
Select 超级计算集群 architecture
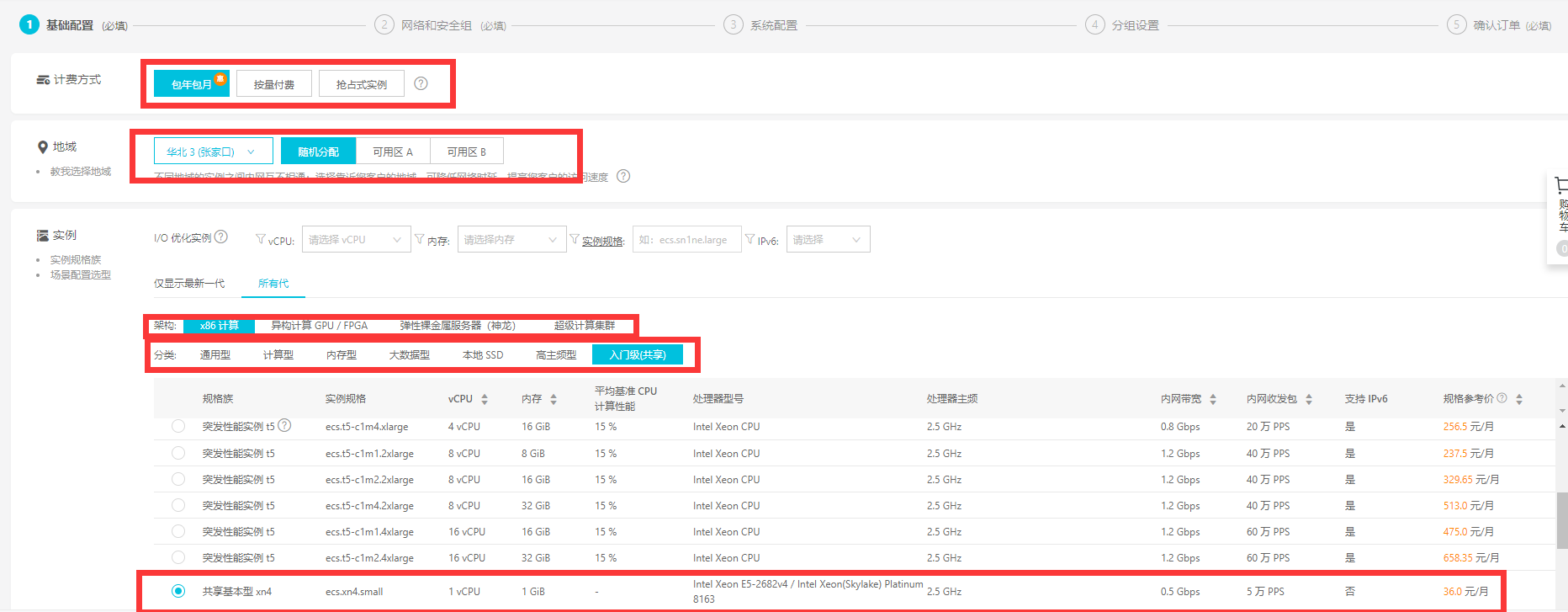(x=585, y=325)
